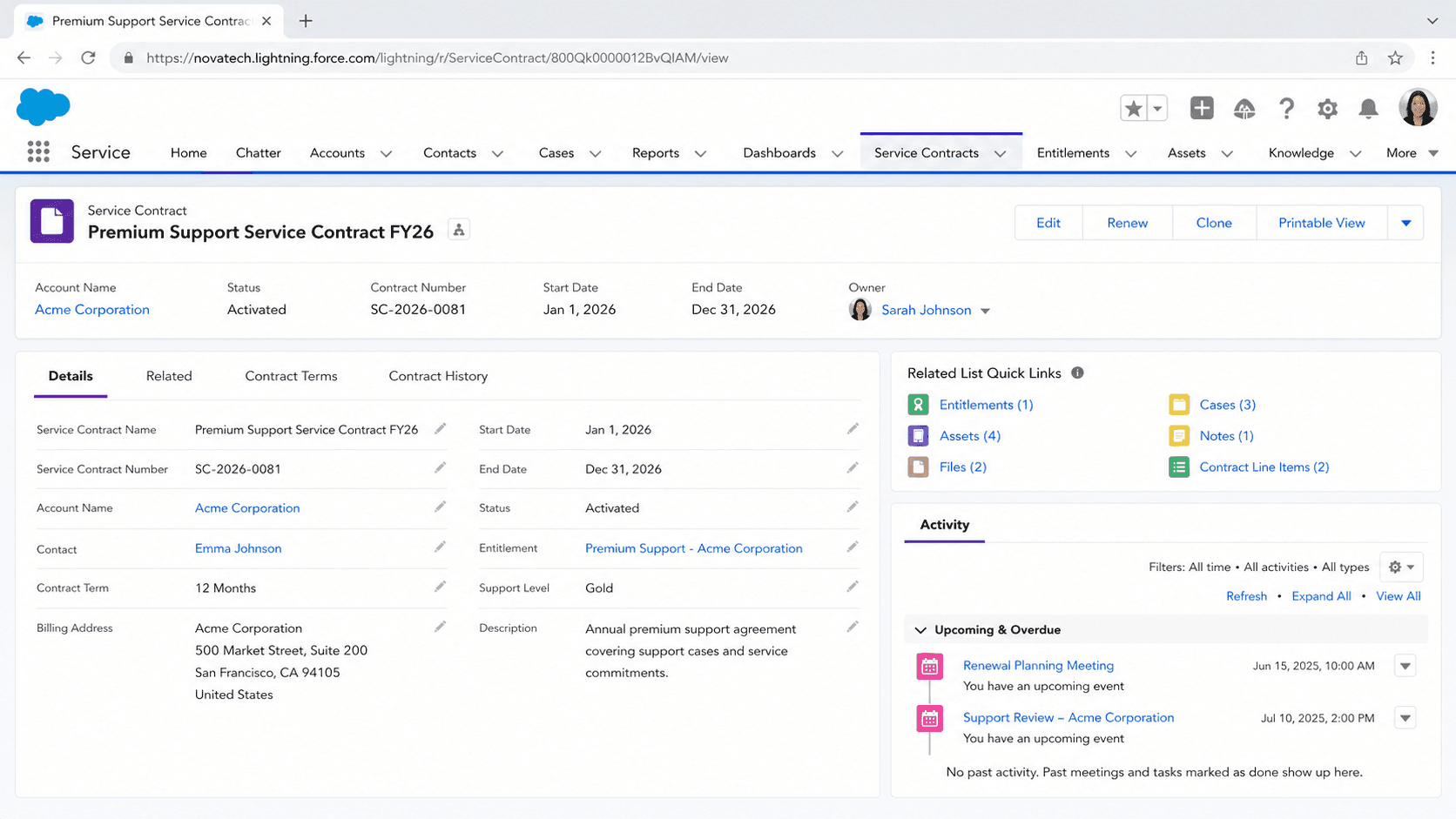Click Expand All in activity panel
1456x819 pixels.
click(x=1321, y=596)
